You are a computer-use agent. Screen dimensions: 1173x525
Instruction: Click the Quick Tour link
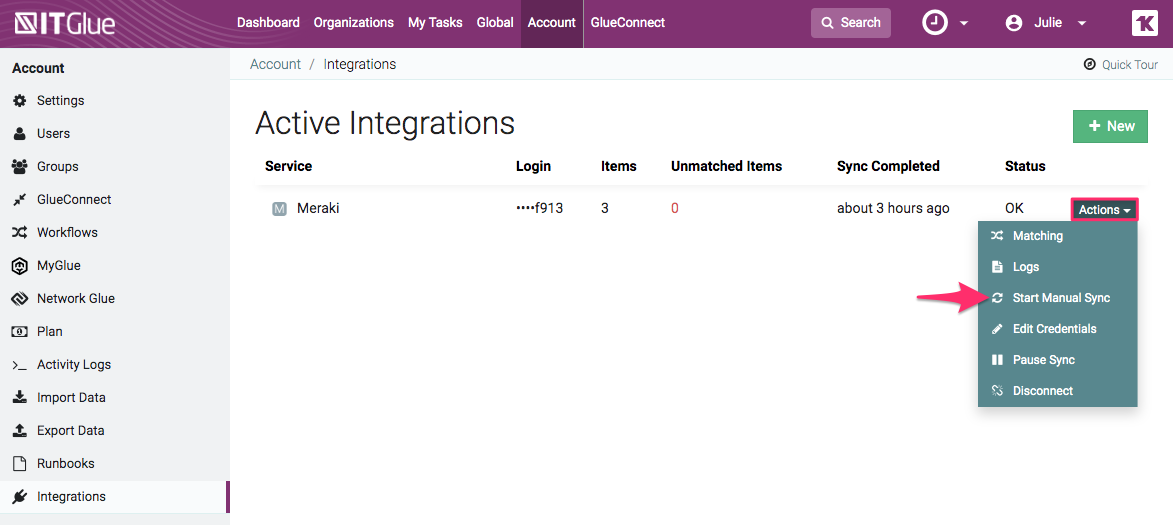click(x=1121, y=64)
